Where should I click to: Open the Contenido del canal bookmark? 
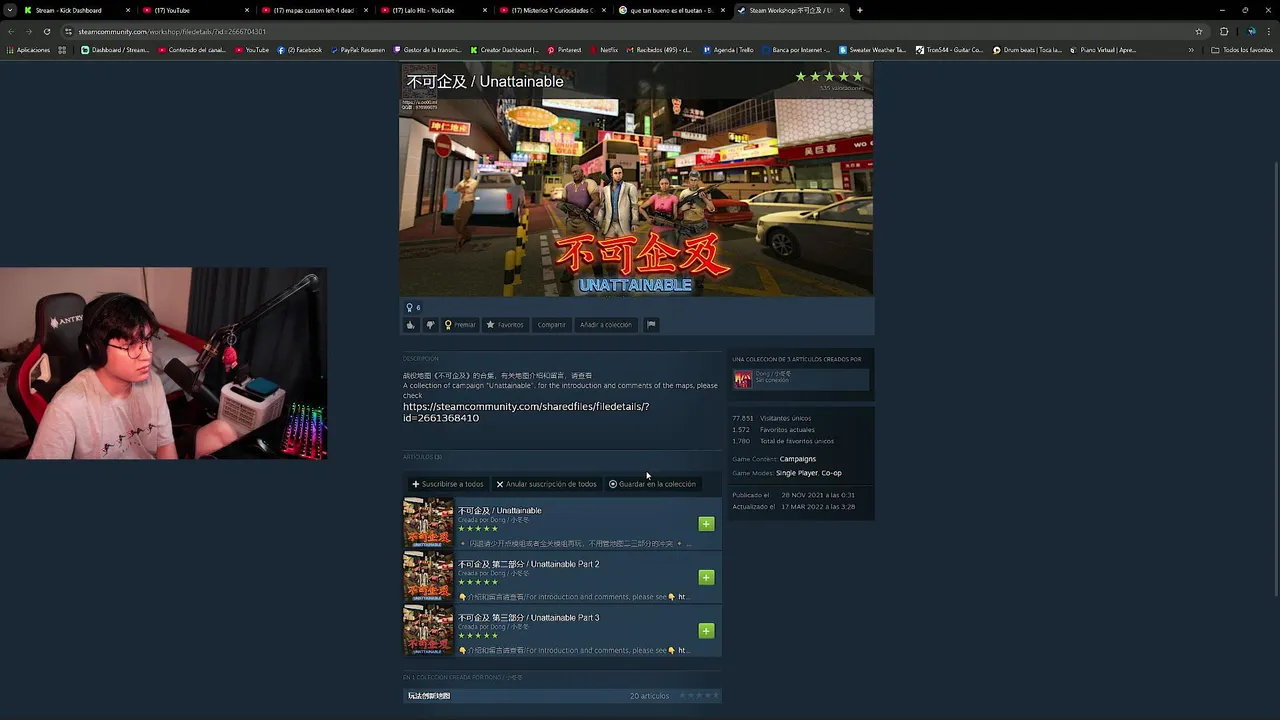[x=192, y=50]
